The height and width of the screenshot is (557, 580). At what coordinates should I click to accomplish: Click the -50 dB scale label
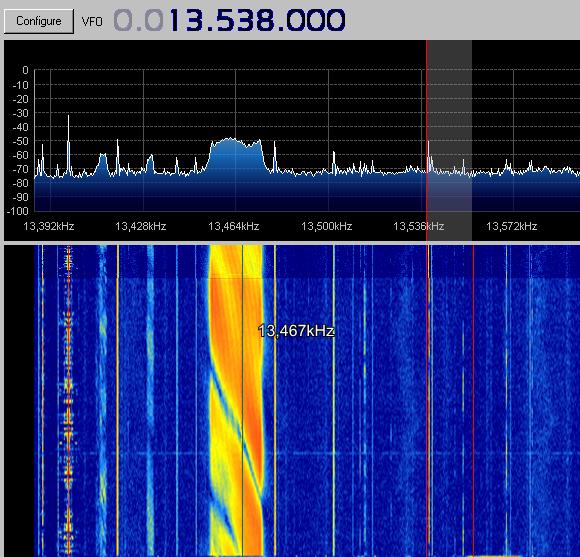tap(21, 141)
